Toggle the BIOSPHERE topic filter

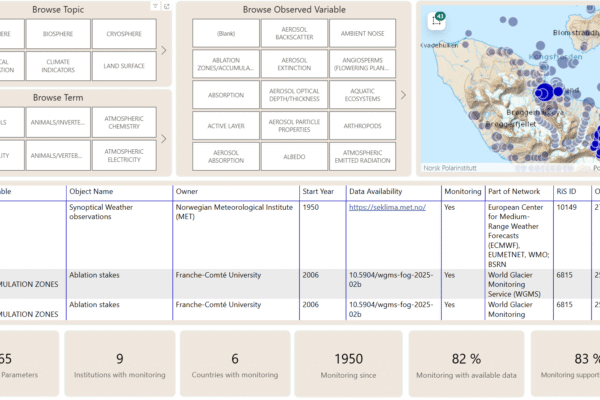click(x=58, y=34)
